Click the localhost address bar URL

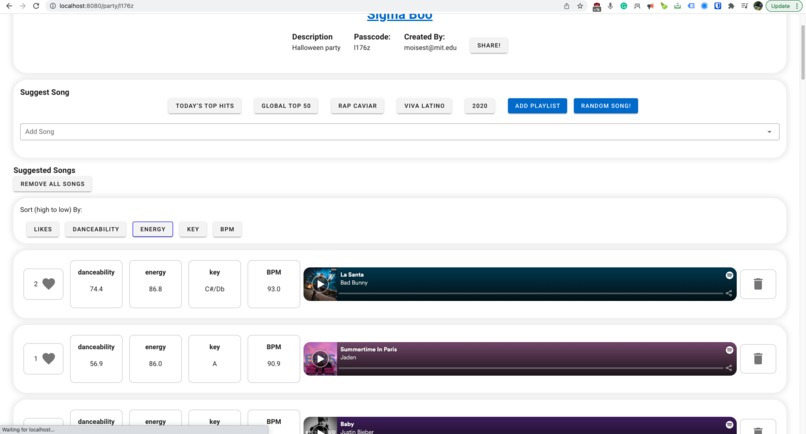96,6
